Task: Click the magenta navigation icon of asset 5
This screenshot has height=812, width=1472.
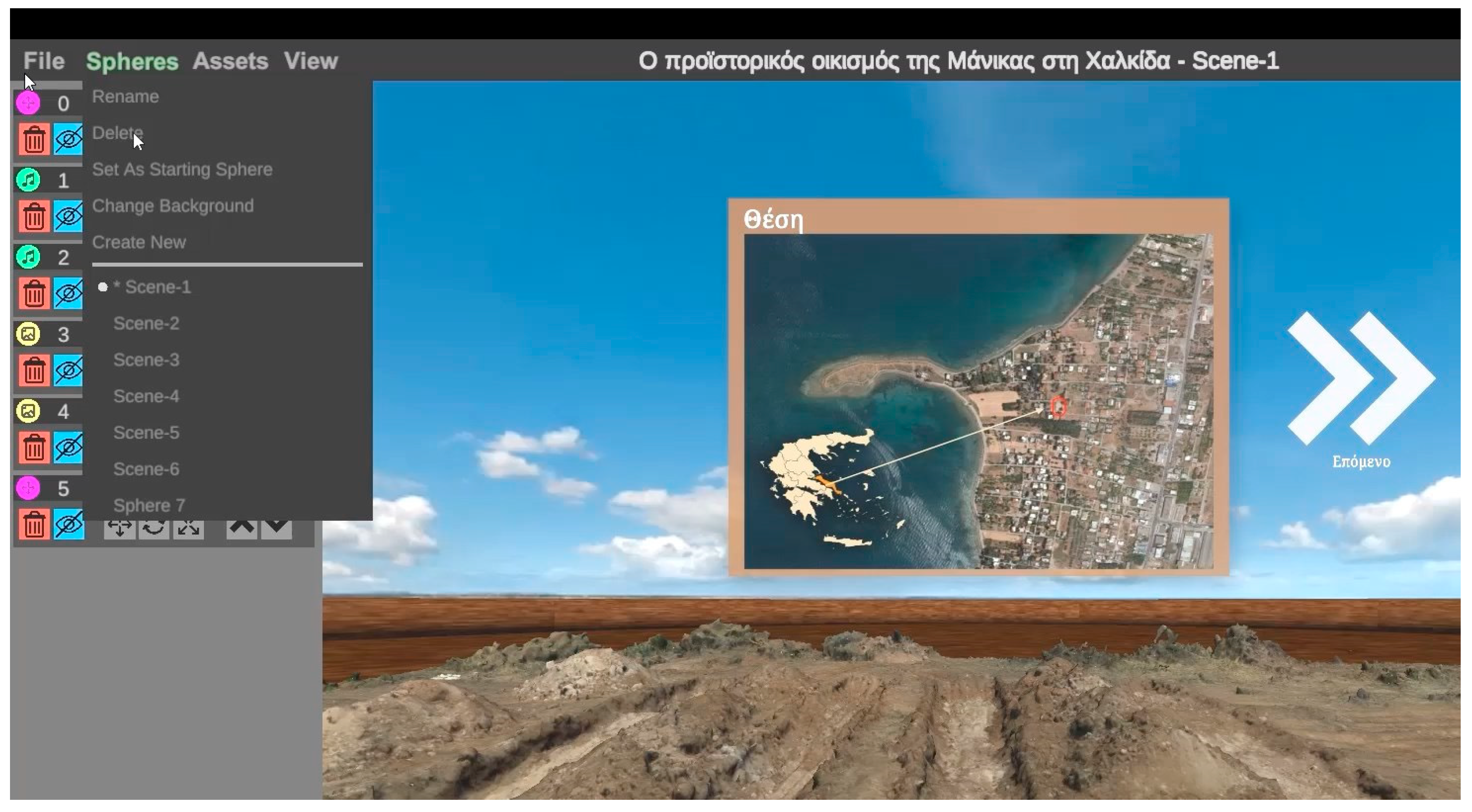Action: click(x=28, y=488)
